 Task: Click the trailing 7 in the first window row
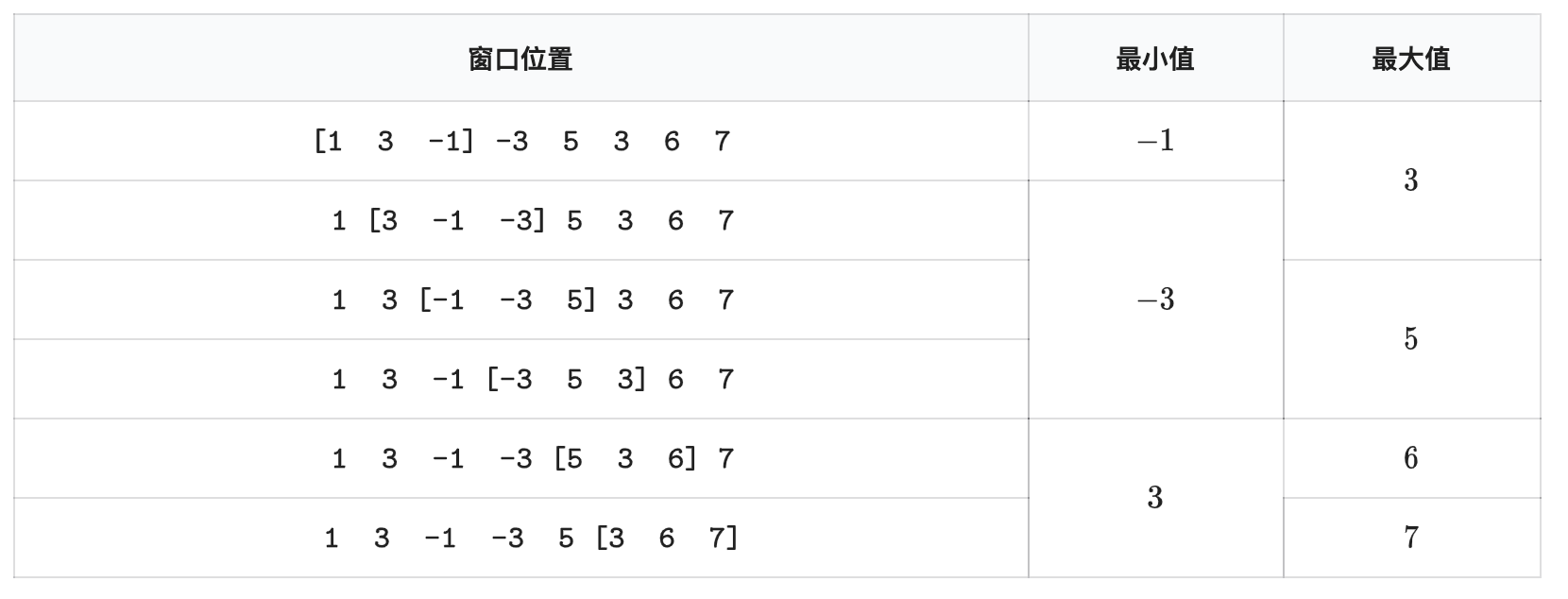(723, 142)
